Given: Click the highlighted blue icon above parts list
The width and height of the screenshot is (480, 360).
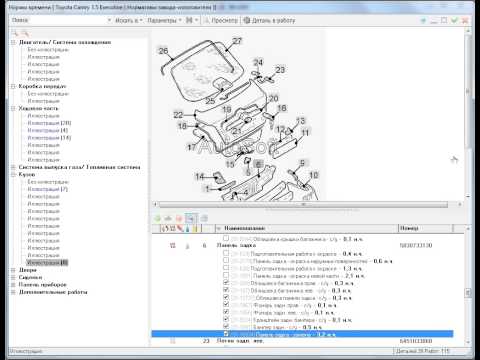Looking at the screenshot, I should (x=191, y=219).
